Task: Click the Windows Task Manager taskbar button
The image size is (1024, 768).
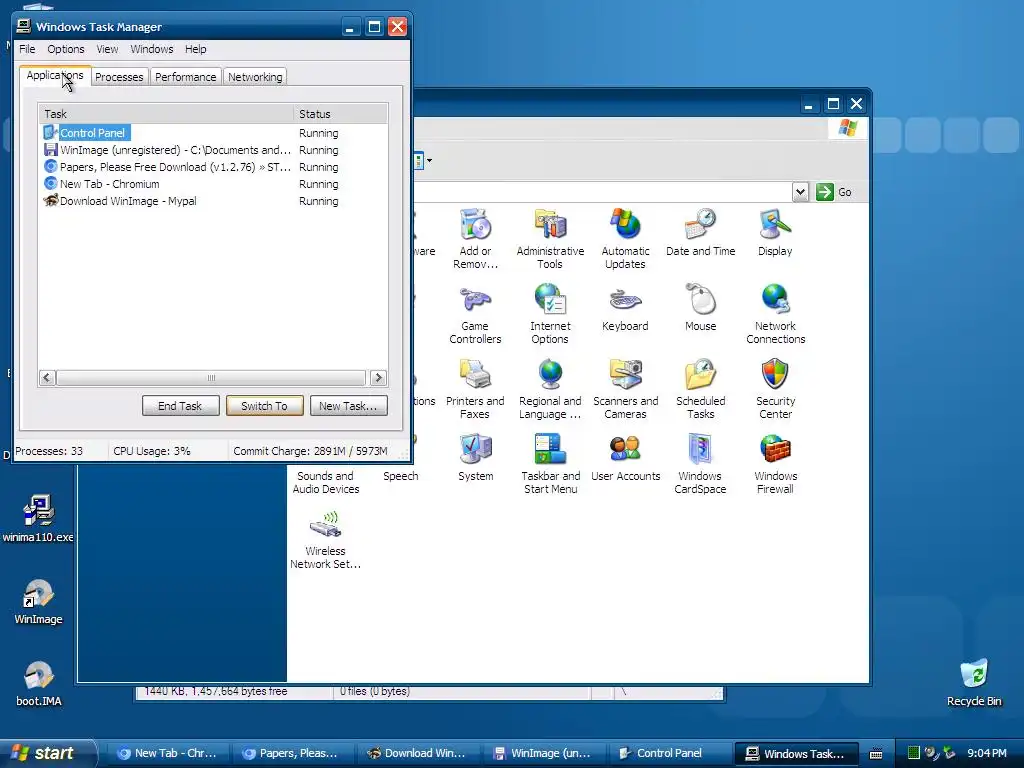Action: (795, 753)
